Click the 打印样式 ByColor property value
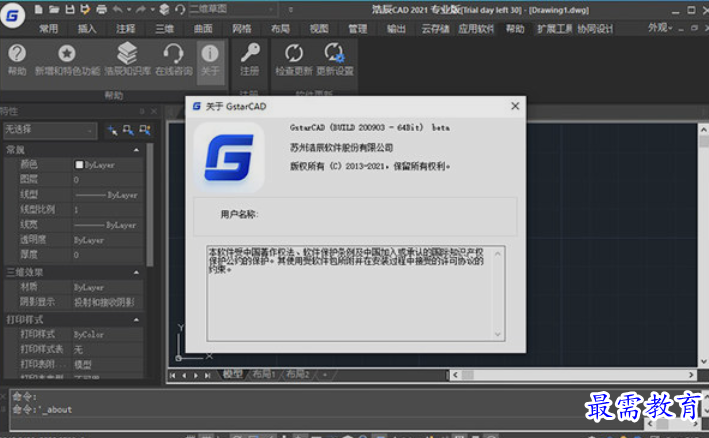Image resolution: width=709 pixels, height=438 pixels. (x=108, y=335)
